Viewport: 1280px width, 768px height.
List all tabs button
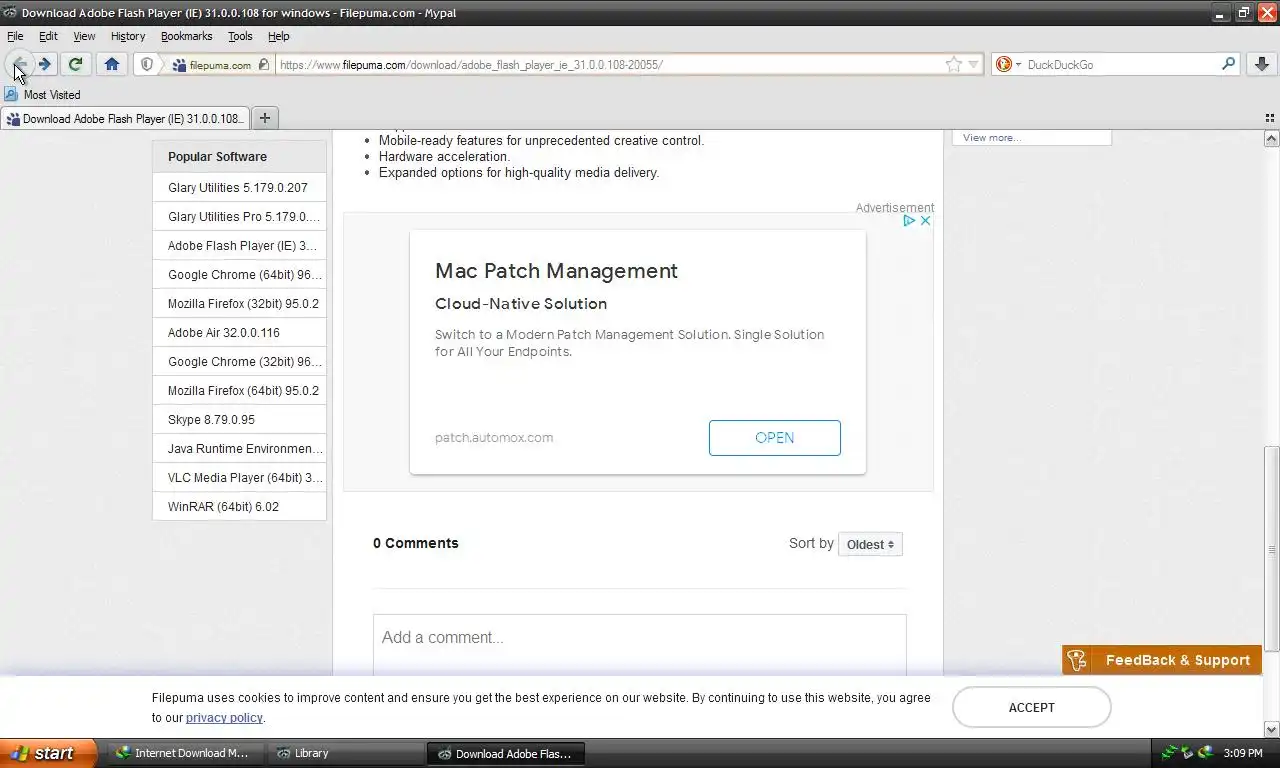tap(1270, 118)
